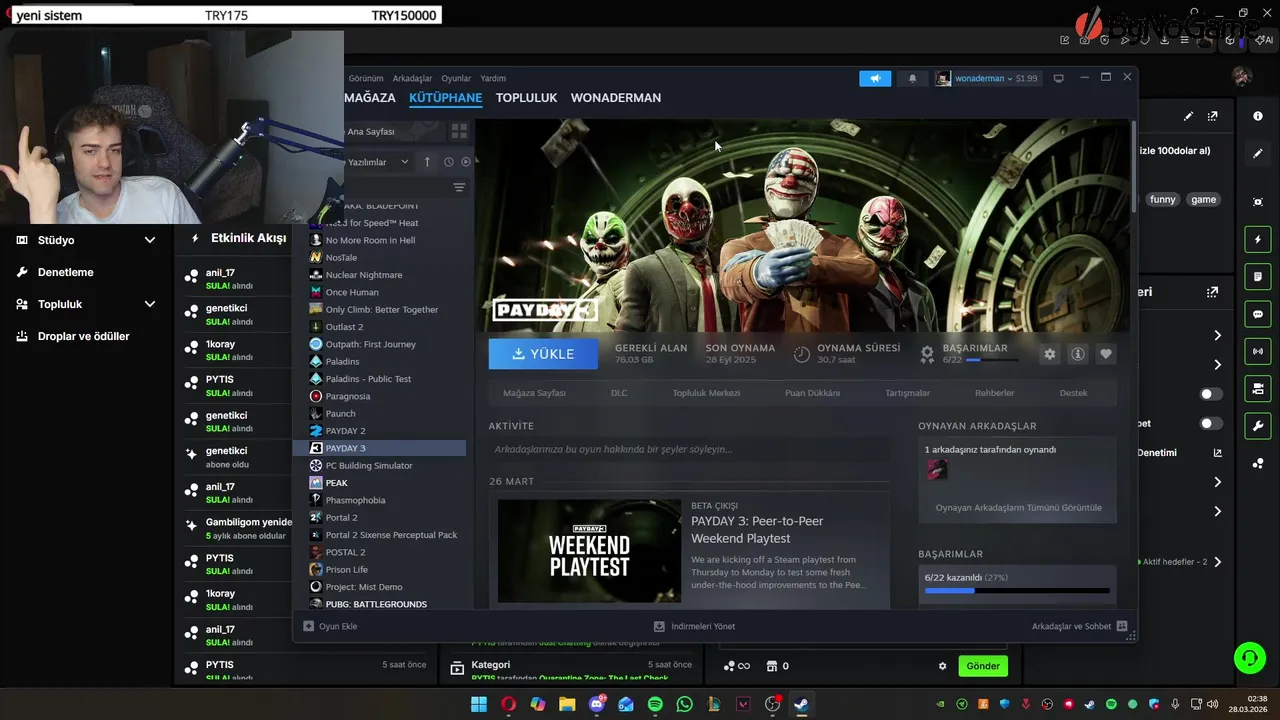
Task: Switch Steam to Big Picture mode icon
Action: [x=1058, y=78]
